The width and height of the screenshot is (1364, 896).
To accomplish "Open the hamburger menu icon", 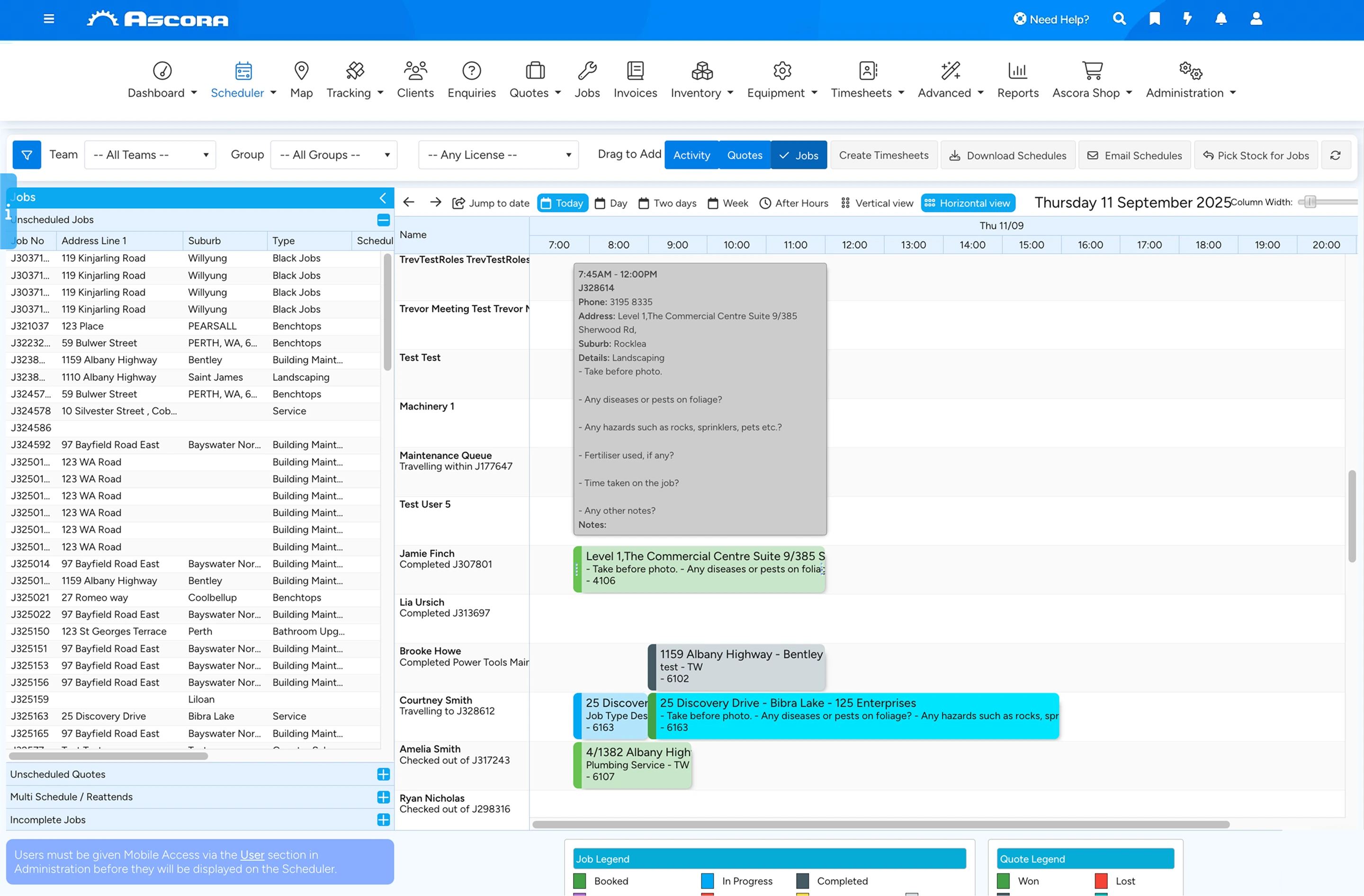I will [49, 19].
